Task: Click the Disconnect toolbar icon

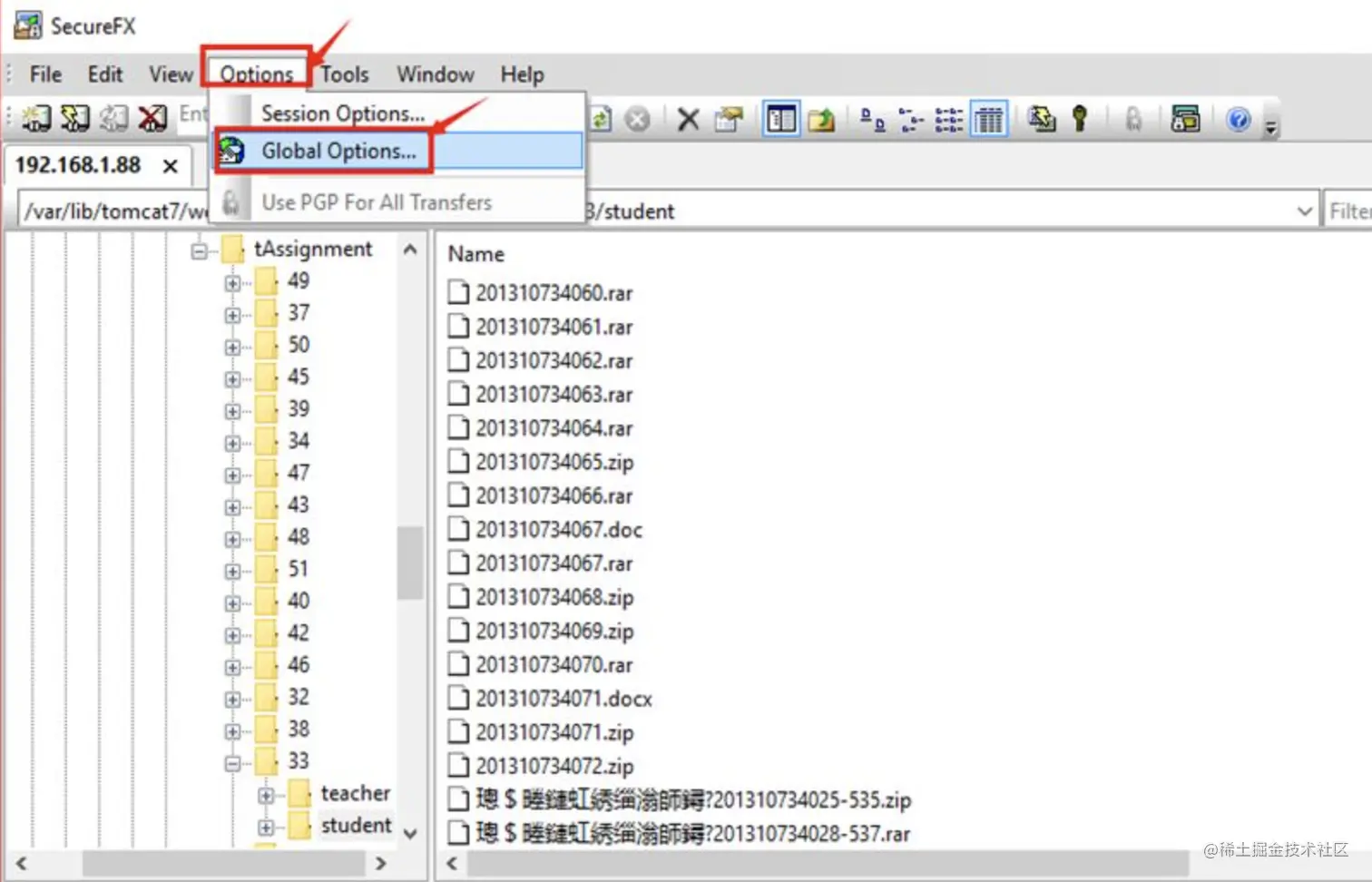Action: tap(152, 118)
